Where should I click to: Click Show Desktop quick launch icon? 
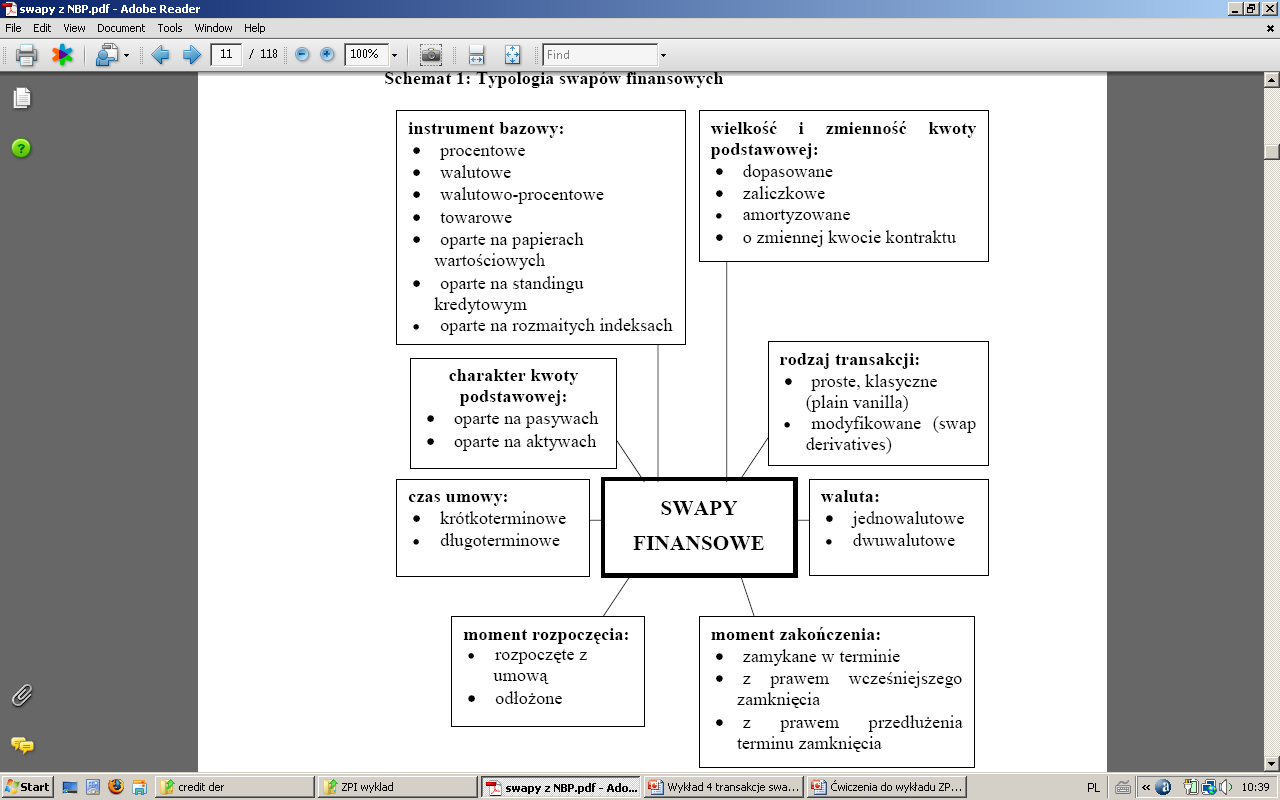[70, 787]
